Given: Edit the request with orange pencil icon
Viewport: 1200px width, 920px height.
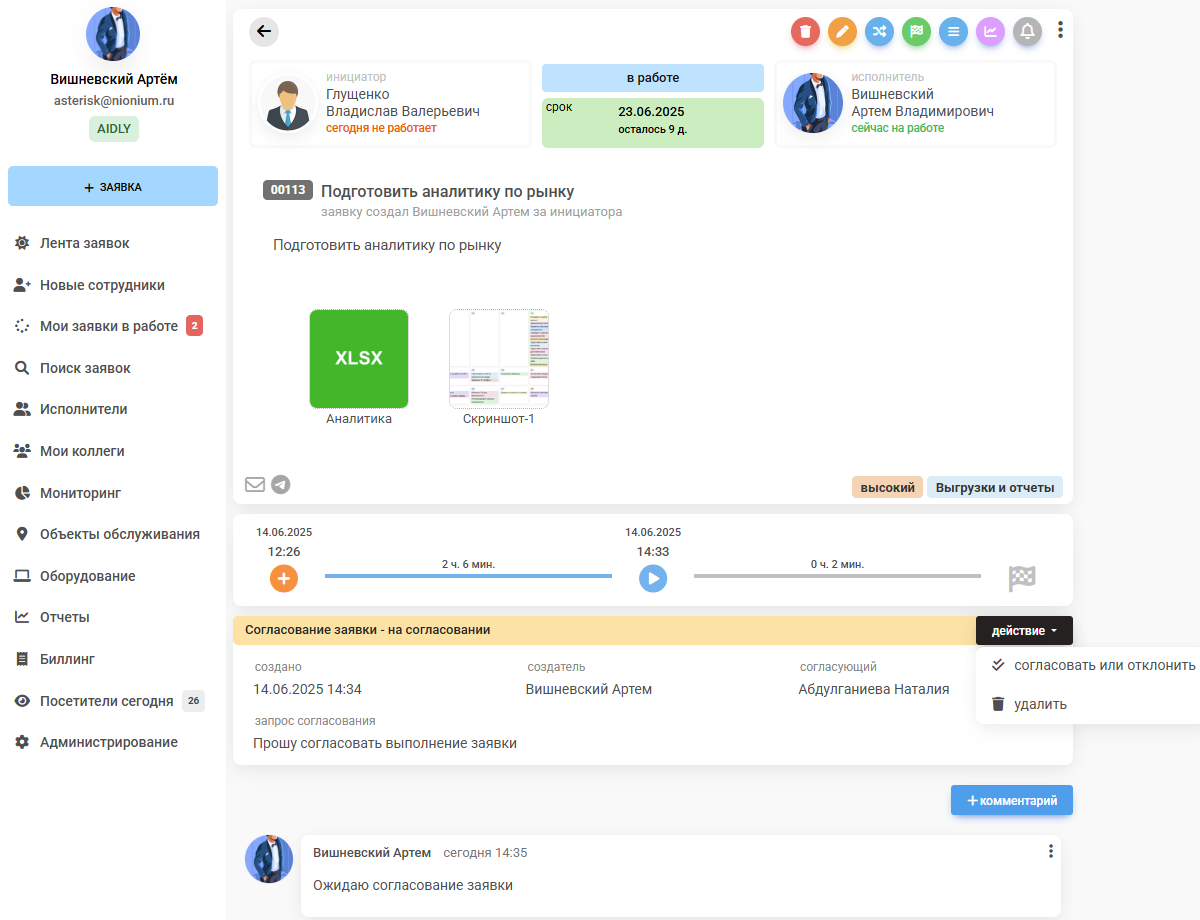Looking at the screenshot, I should click(842, 32).
